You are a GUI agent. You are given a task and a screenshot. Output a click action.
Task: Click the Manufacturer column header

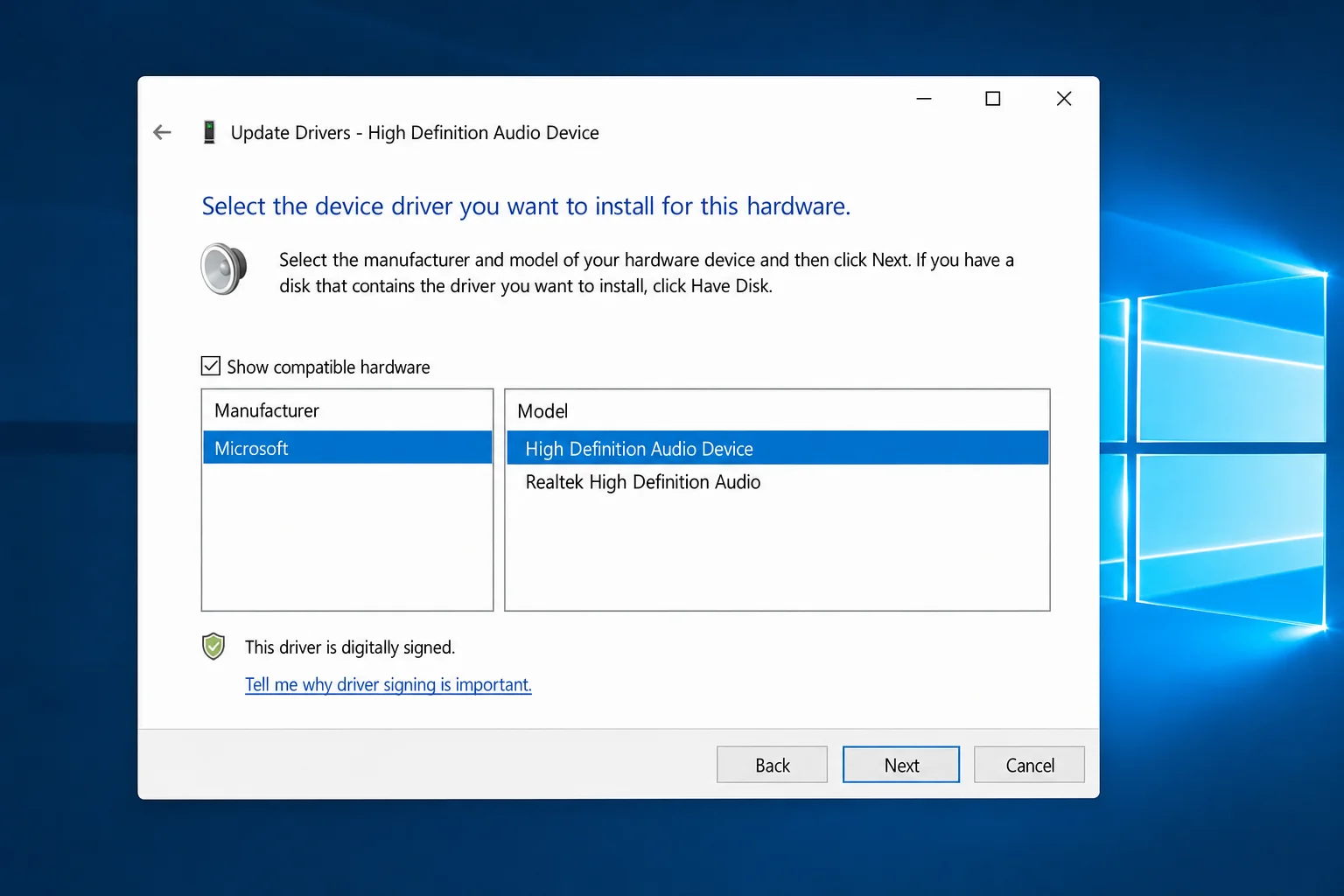point(266,410)
